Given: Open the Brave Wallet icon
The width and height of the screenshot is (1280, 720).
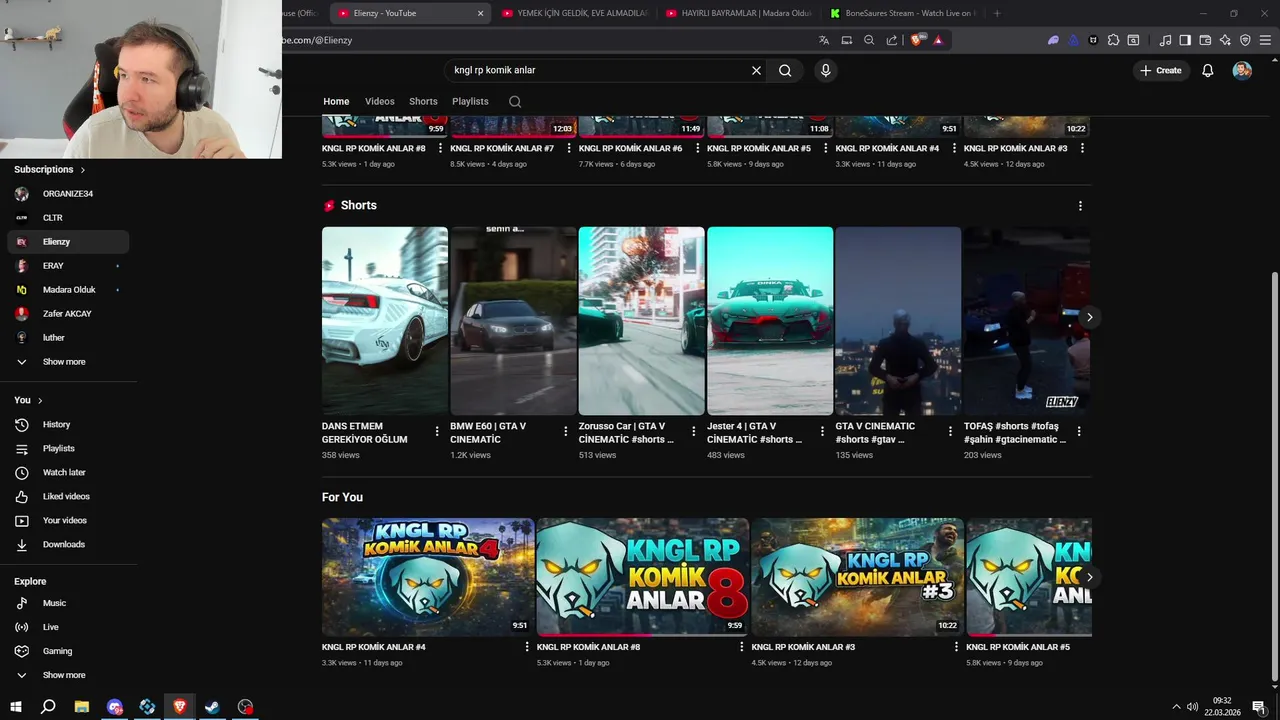Looking at the screenshot, I should [1205, 40].
